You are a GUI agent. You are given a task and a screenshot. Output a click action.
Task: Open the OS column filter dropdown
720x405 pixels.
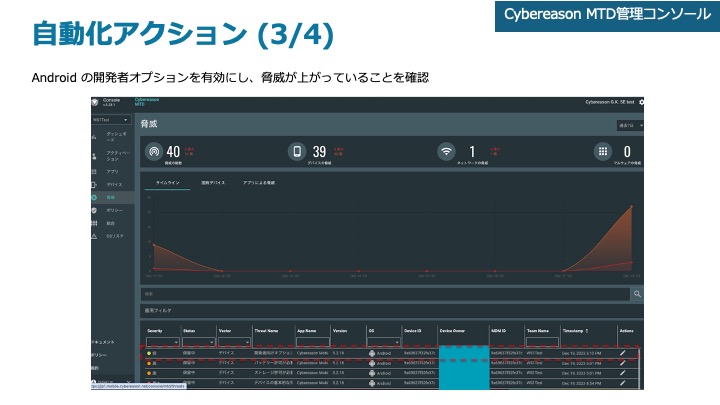click(x=384, y=342)
